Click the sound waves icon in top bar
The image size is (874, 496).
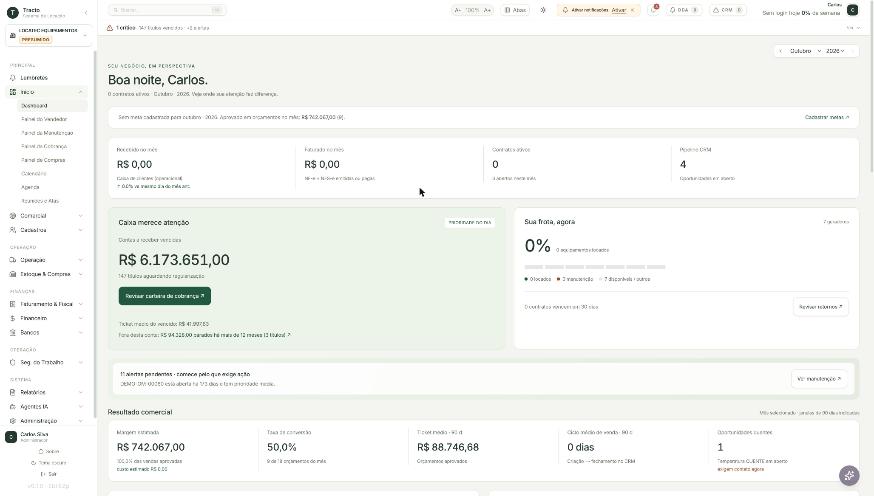pos(542,10)
